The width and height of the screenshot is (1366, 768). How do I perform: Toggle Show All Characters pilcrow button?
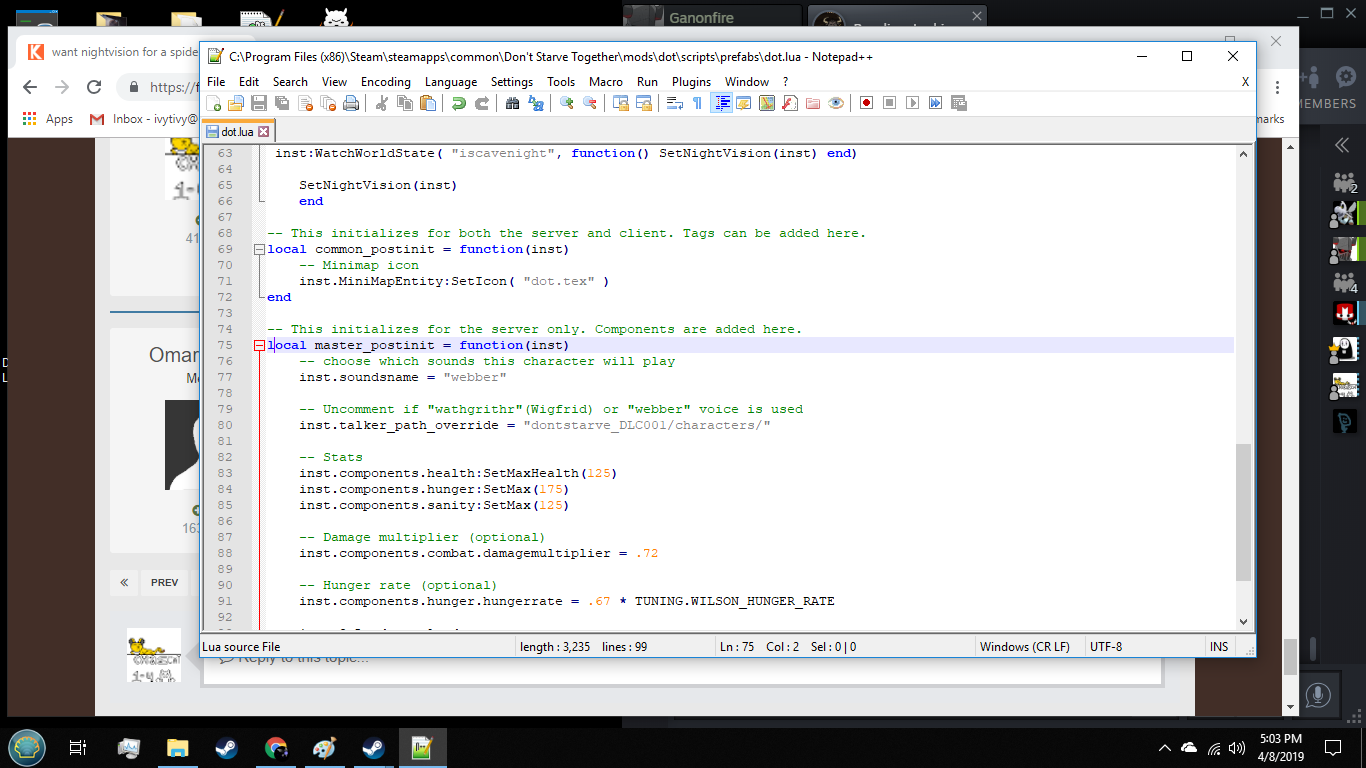click(x=697, y=103)
